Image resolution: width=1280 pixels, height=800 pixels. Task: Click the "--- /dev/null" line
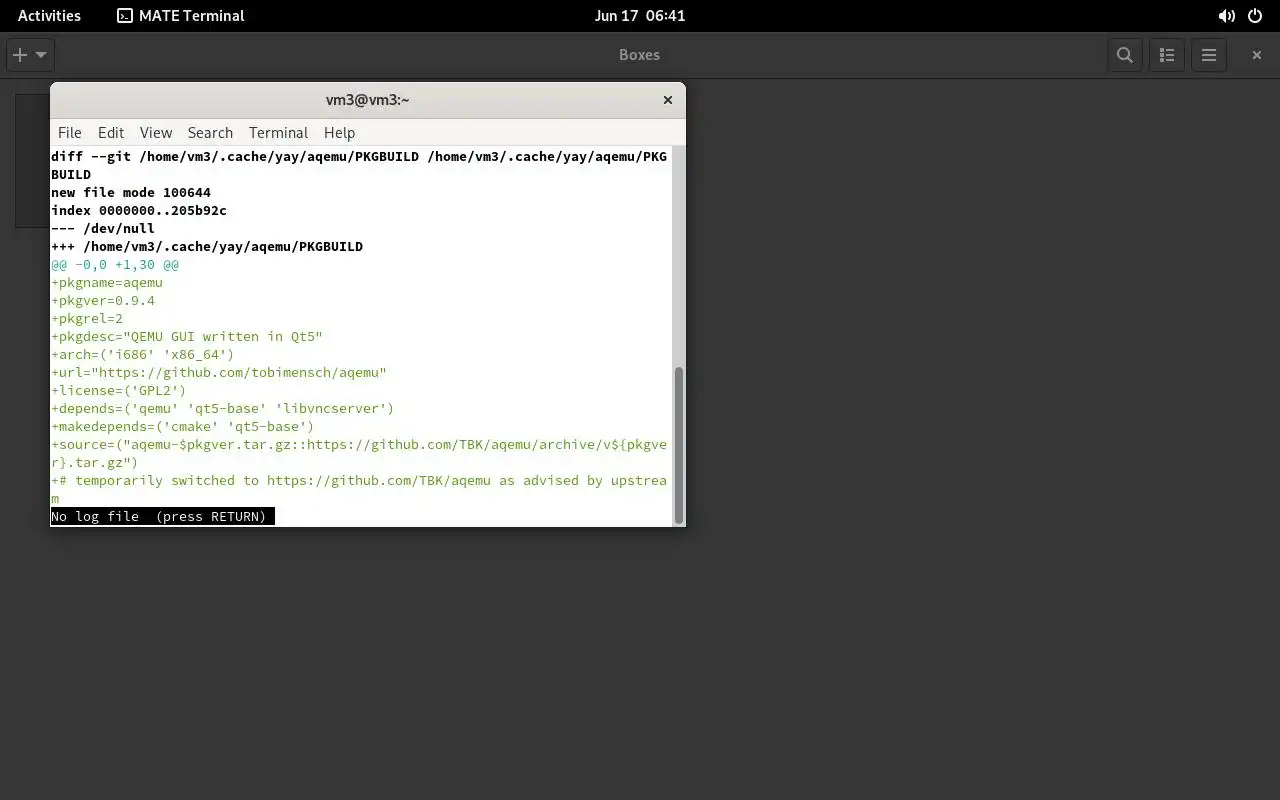[x=103, y=229]
